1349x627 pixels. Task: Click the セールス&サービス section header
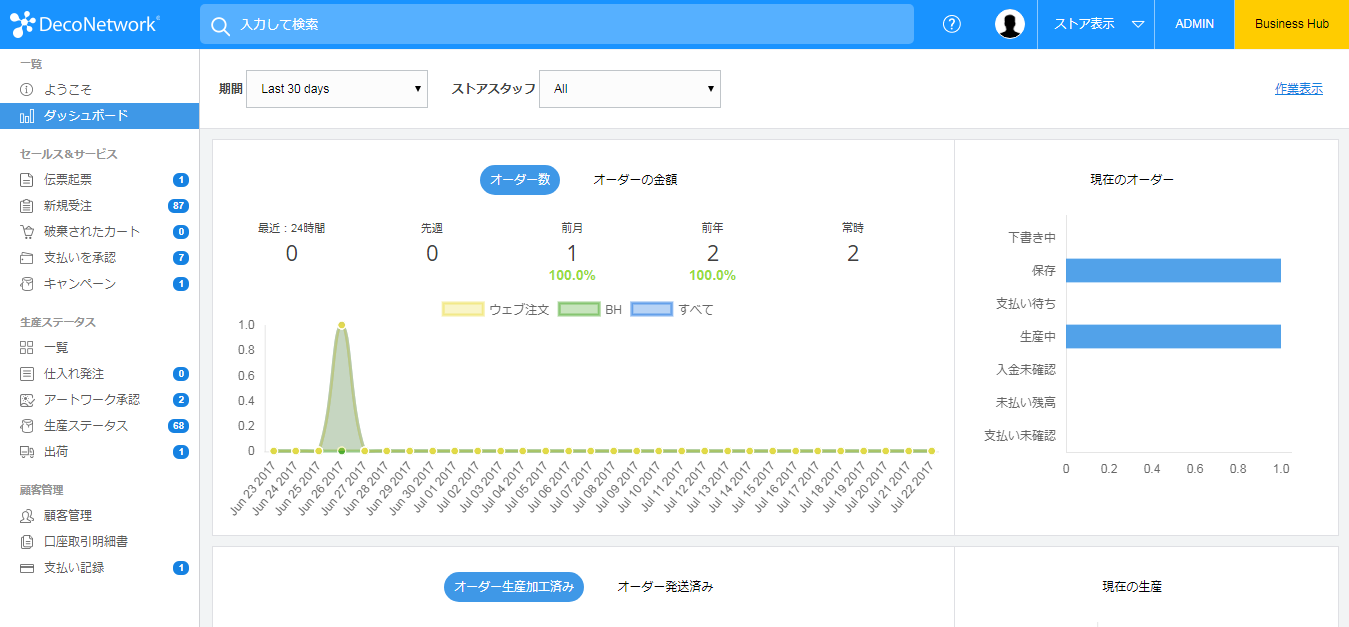point(69,154)
